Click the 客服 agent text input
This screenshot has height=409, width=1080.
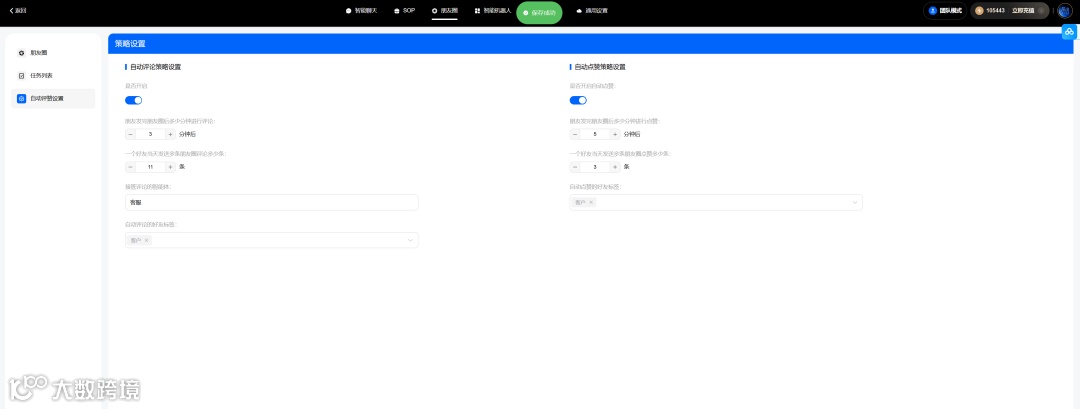[x=271, y=202]
